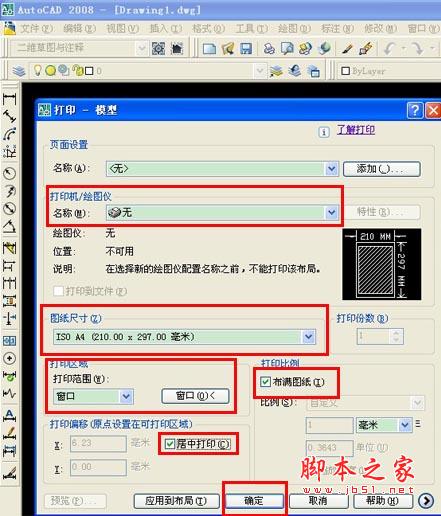Click the Y offset input field
The width and height of the screenshot is (441, 516).
pyautogui.click(x=98, y=467)
